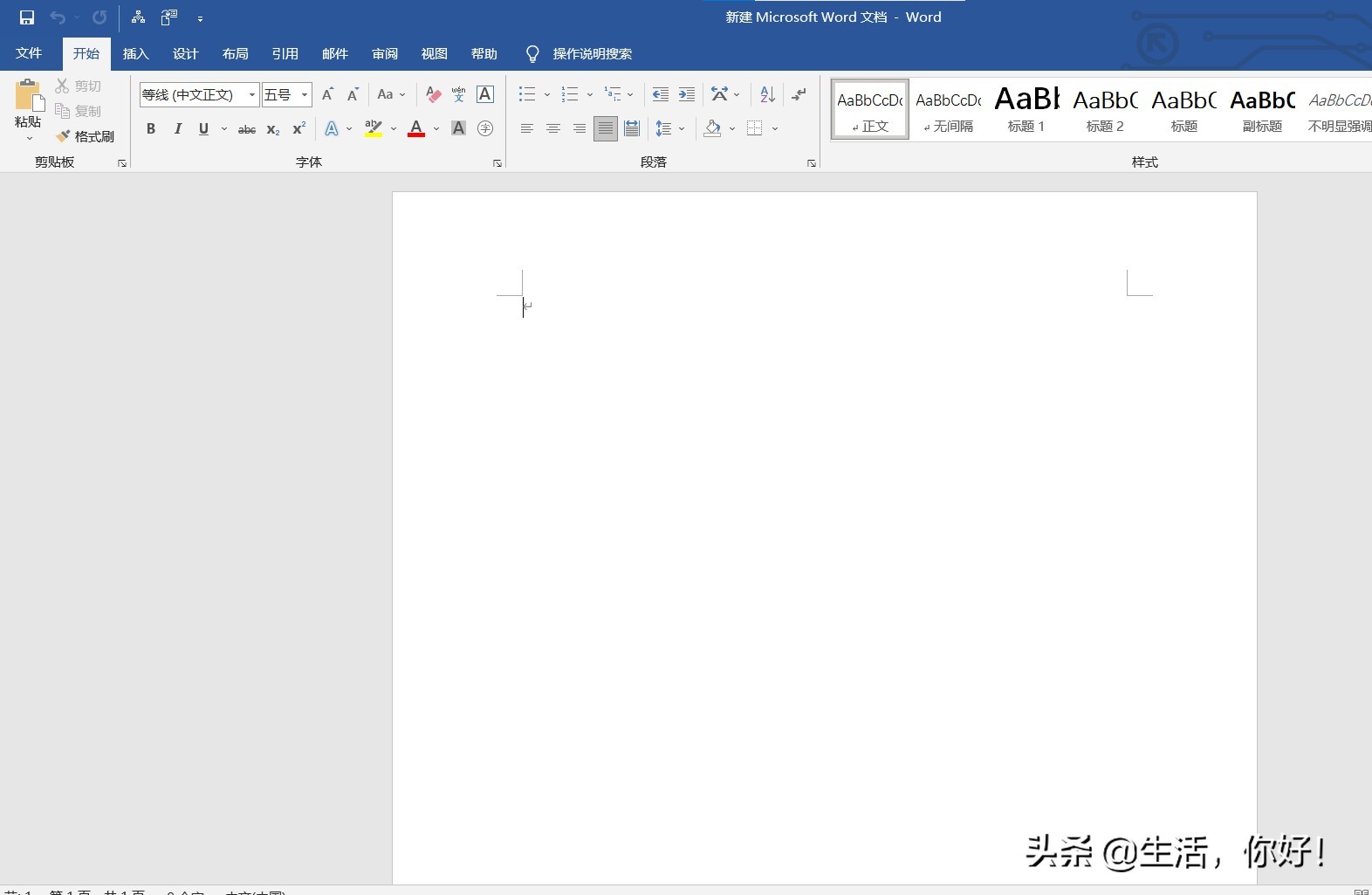Click the 粘贴 paste button
Image resolution: width=1372 pixels, height=895 pixels.
point(28,104)
